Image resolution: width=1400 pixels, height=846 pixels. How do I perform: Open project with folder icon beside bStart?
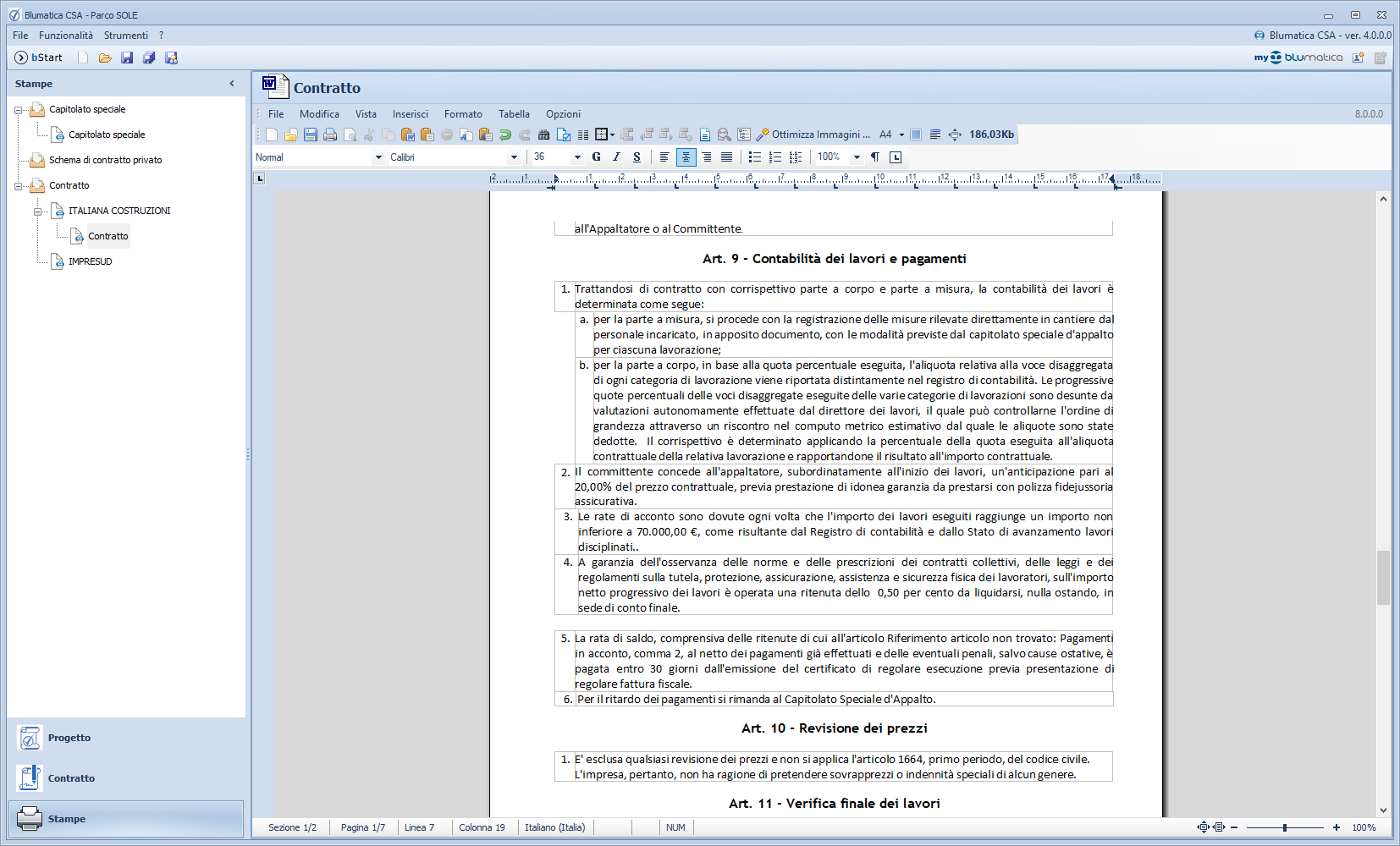105,58
